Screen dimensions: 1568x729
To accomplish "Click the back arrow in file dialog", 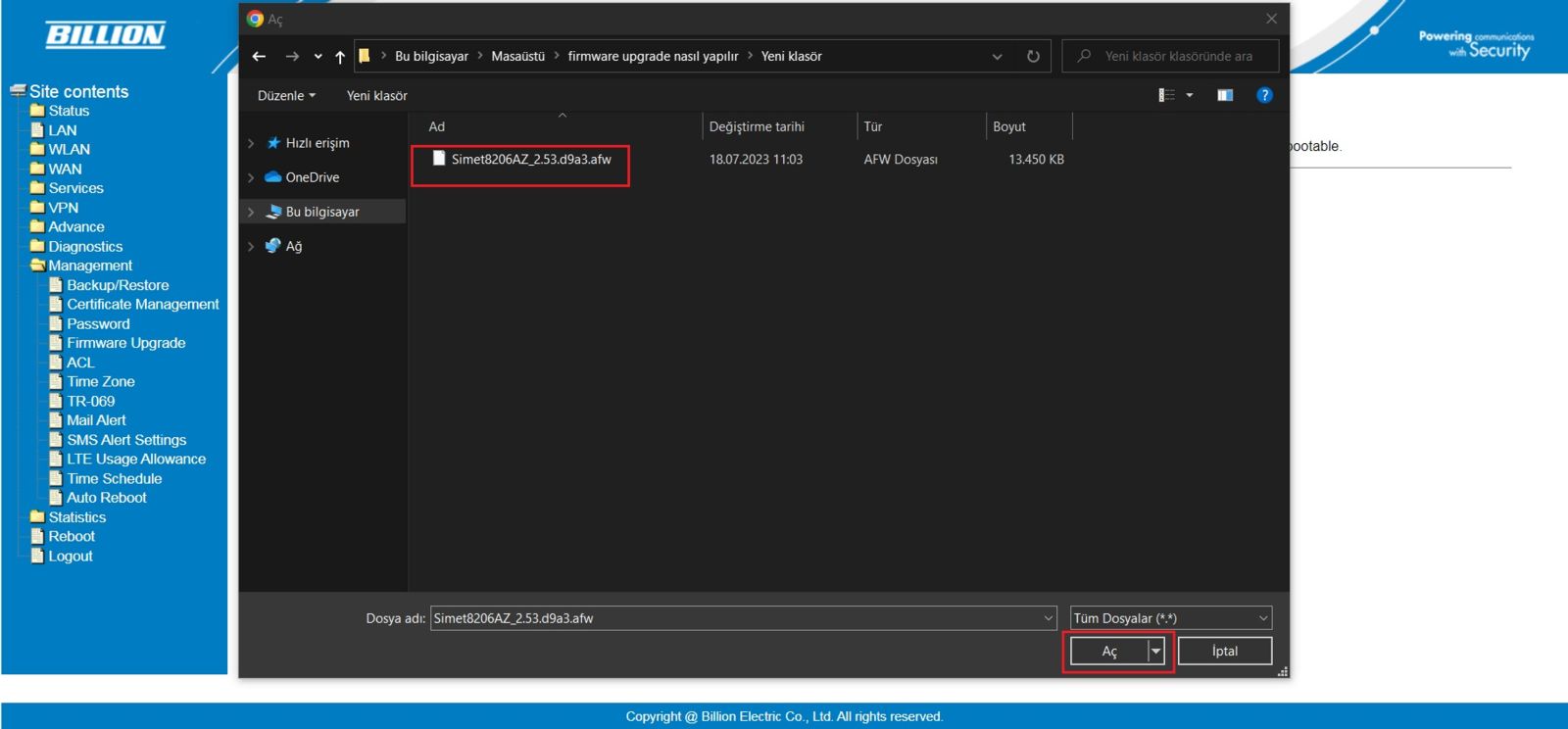I will coord(259,57).
